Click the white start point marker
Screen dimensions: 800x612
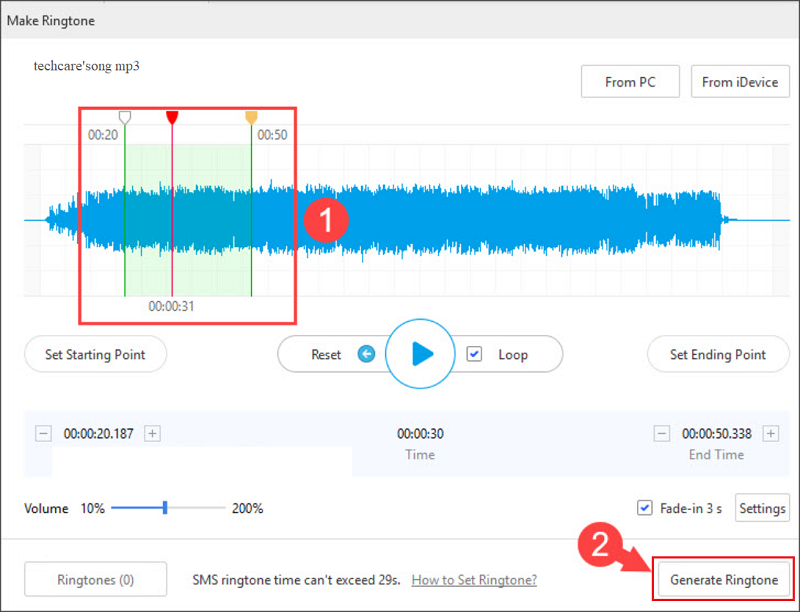coord(124,118)
